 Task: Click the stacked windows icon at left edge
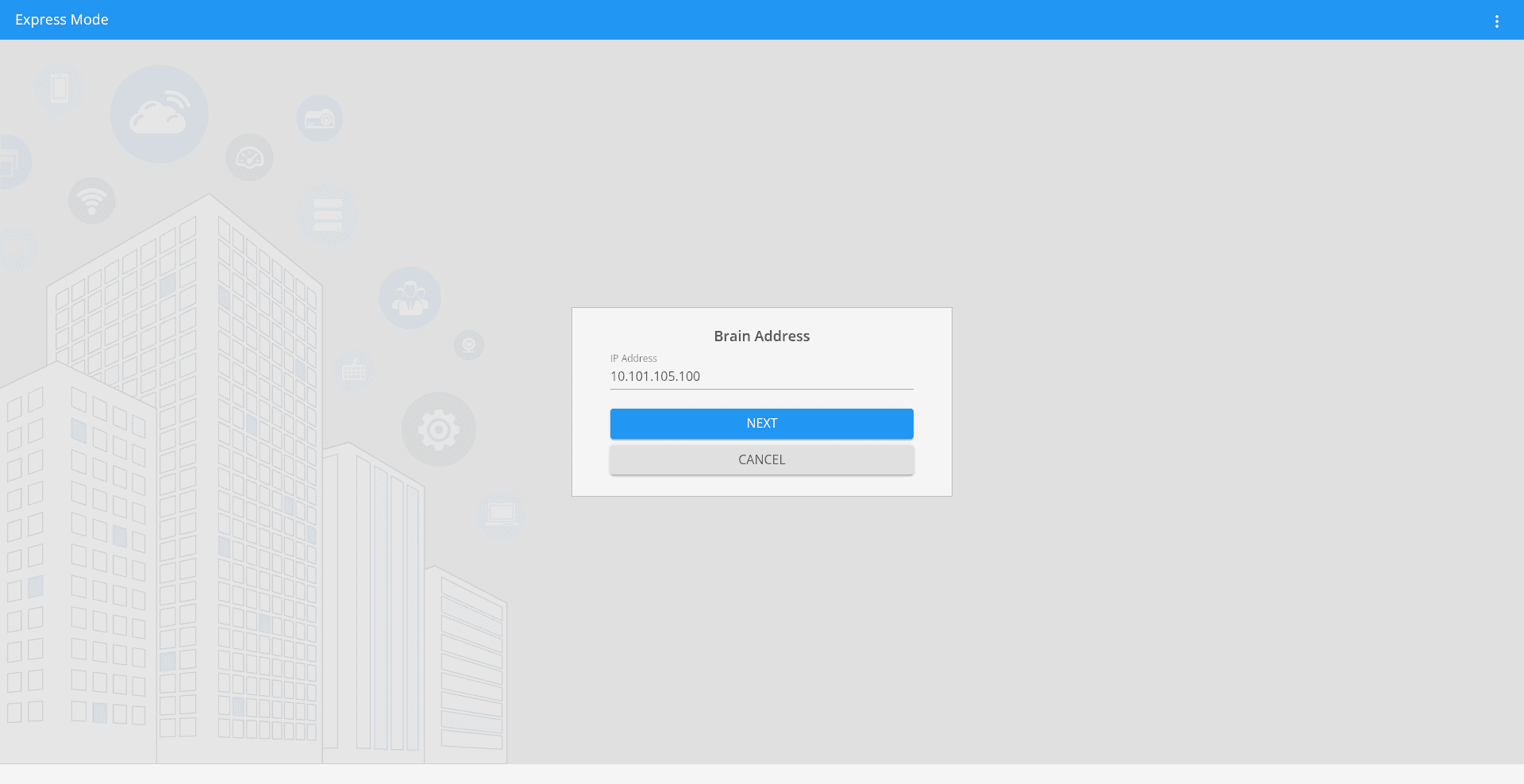pos(10,163)
